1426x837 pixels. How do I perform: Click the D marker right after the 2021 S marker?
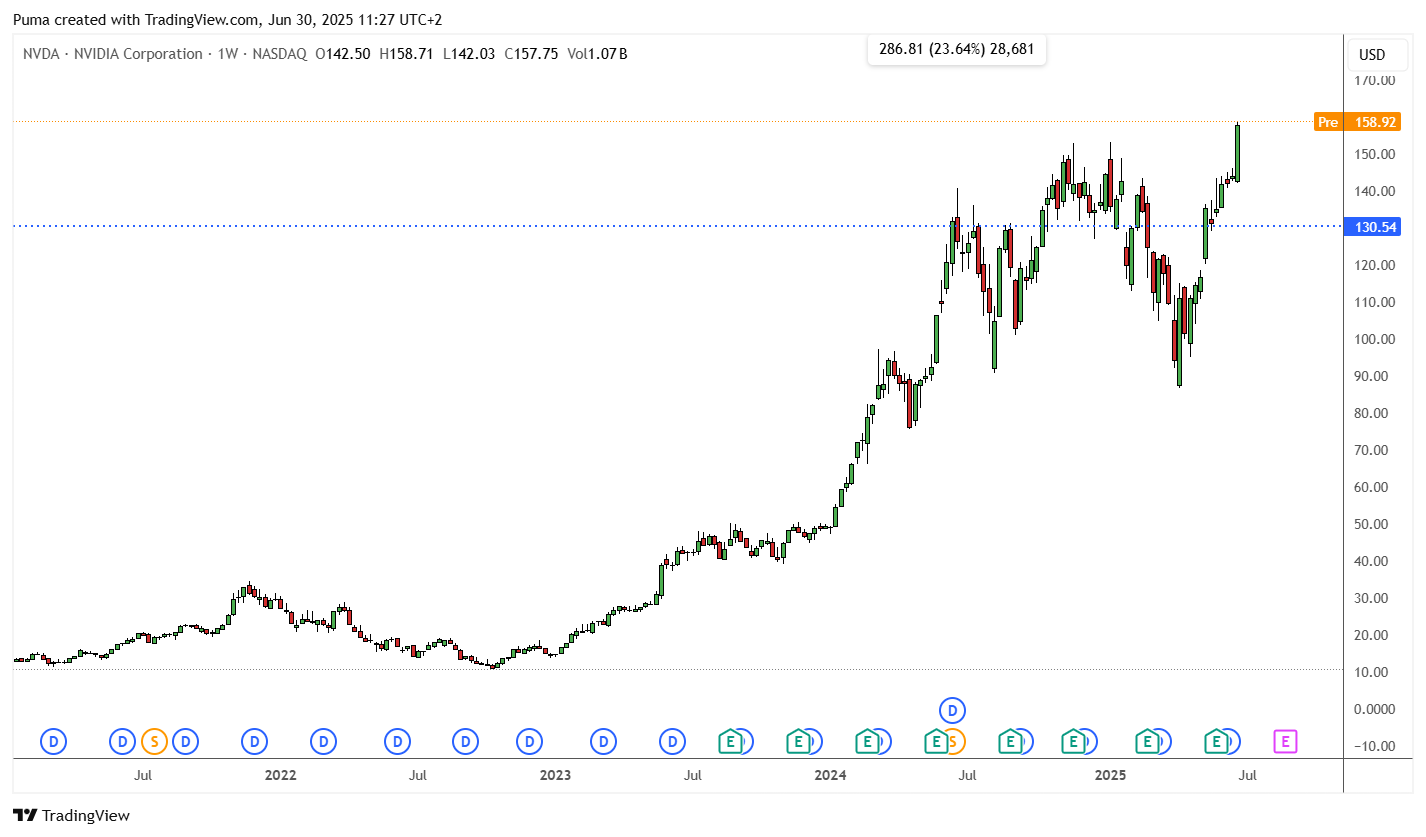(185, 742)
